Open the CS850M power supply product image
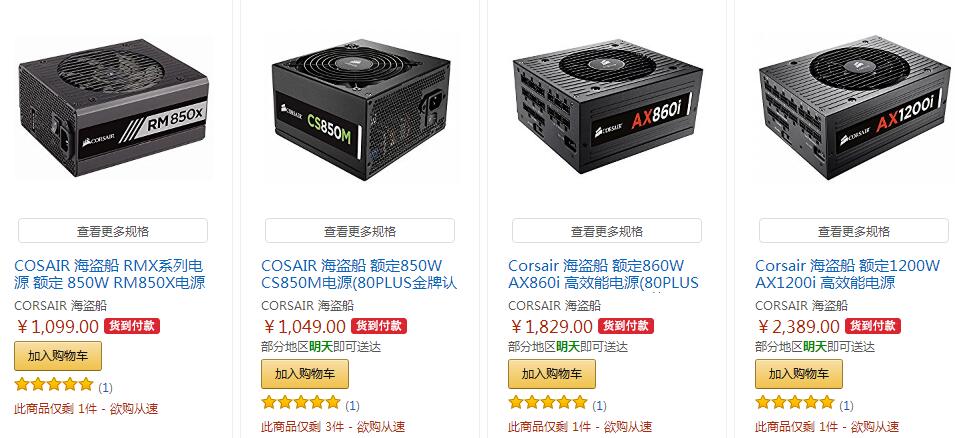Viewport: 969px width, 438px height. (360, 109)
